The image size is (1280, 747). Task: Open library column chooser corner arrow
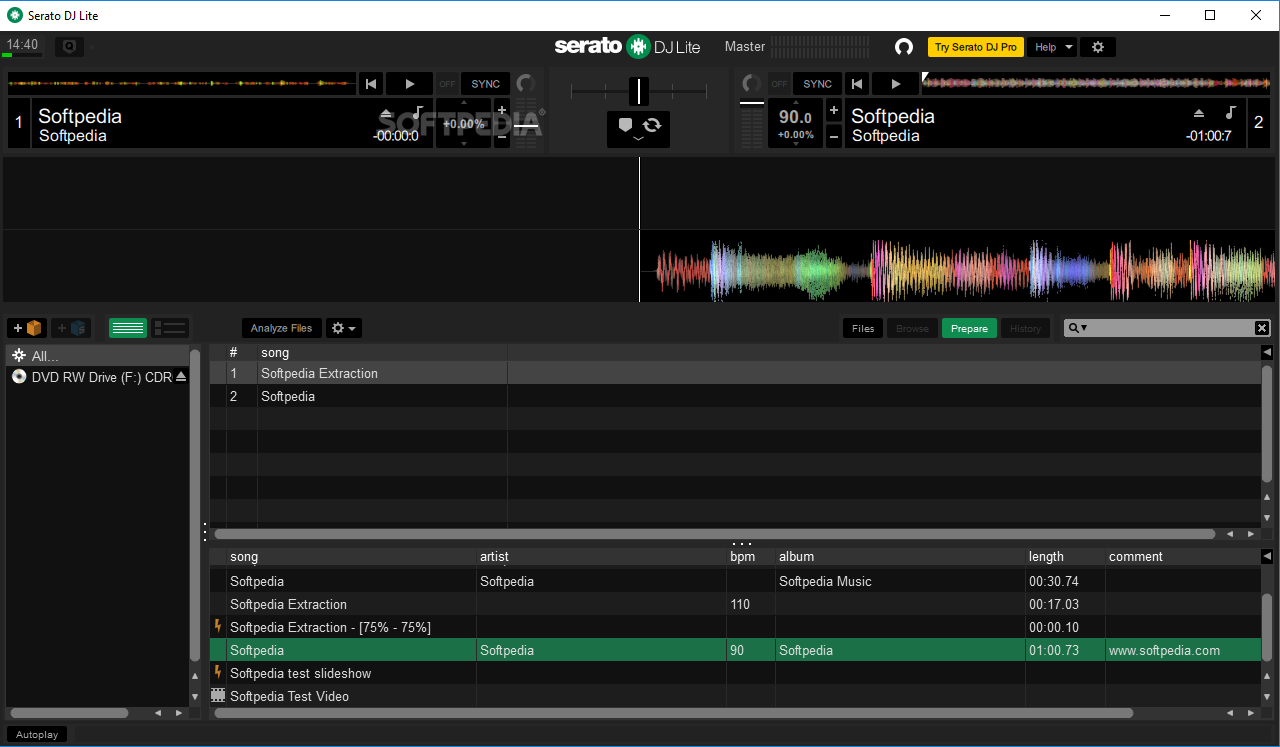click(1267, 556)
